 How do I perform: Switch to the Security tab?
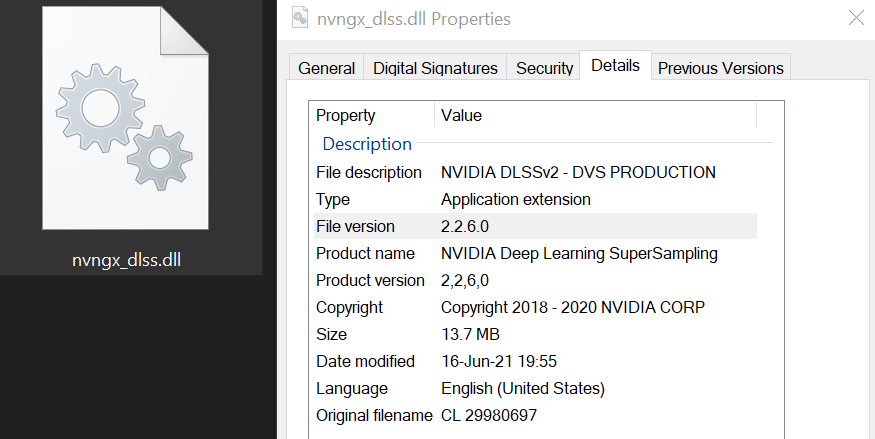click(x=544, y=68)
